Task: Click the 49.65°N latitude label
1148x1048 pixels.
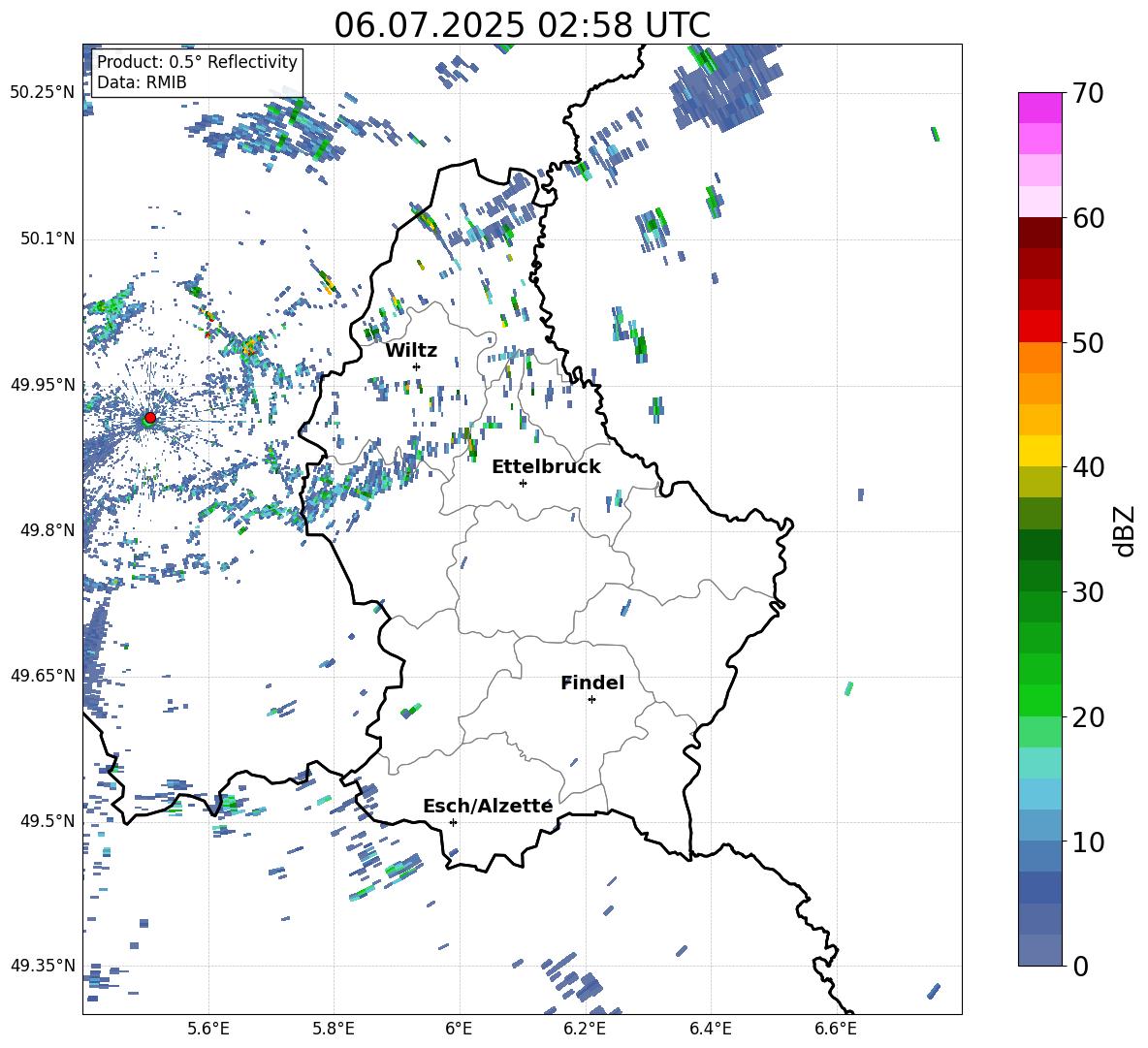Action: pyautogui.click(x=43, y=675)
